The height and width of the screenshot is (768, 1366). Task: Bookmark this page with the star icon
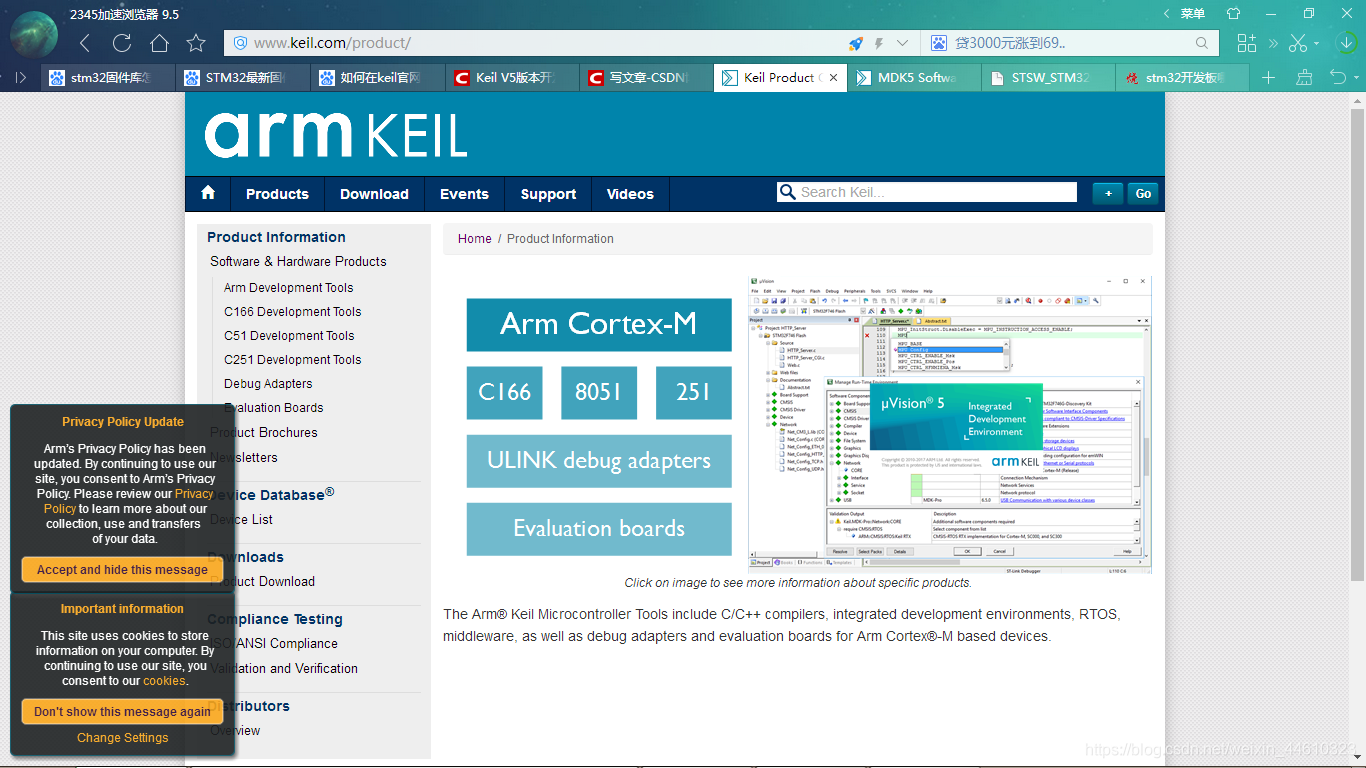196,43
